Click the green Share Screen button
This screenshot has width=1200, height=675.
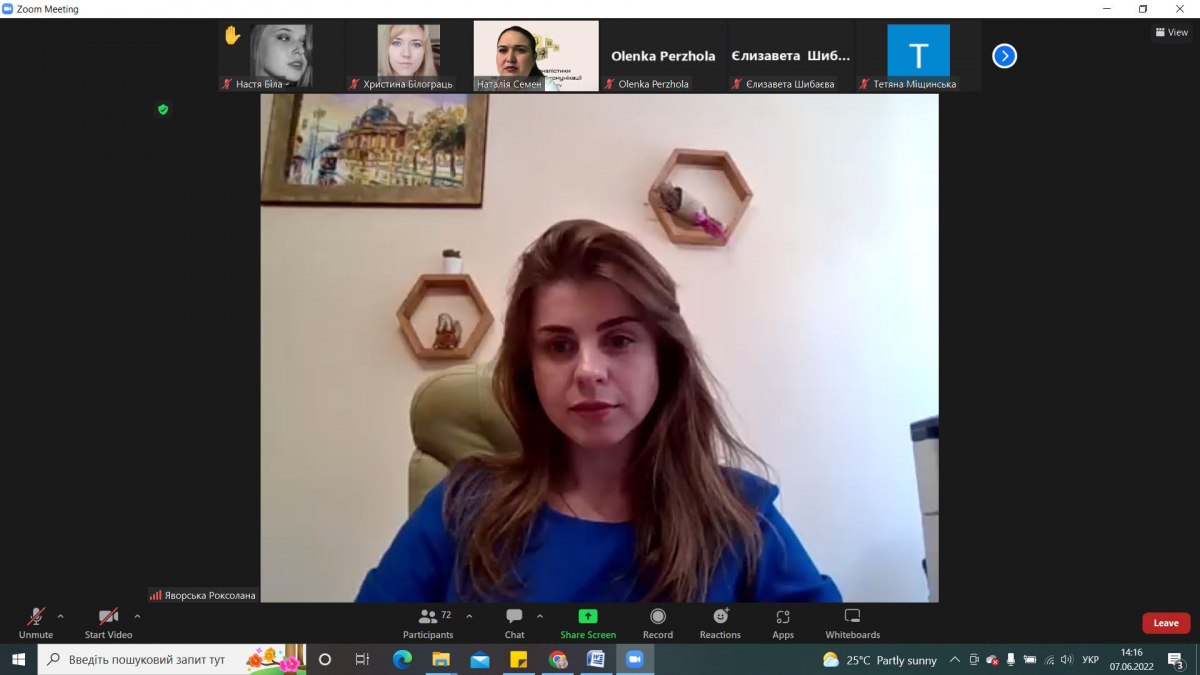(588, 622)
